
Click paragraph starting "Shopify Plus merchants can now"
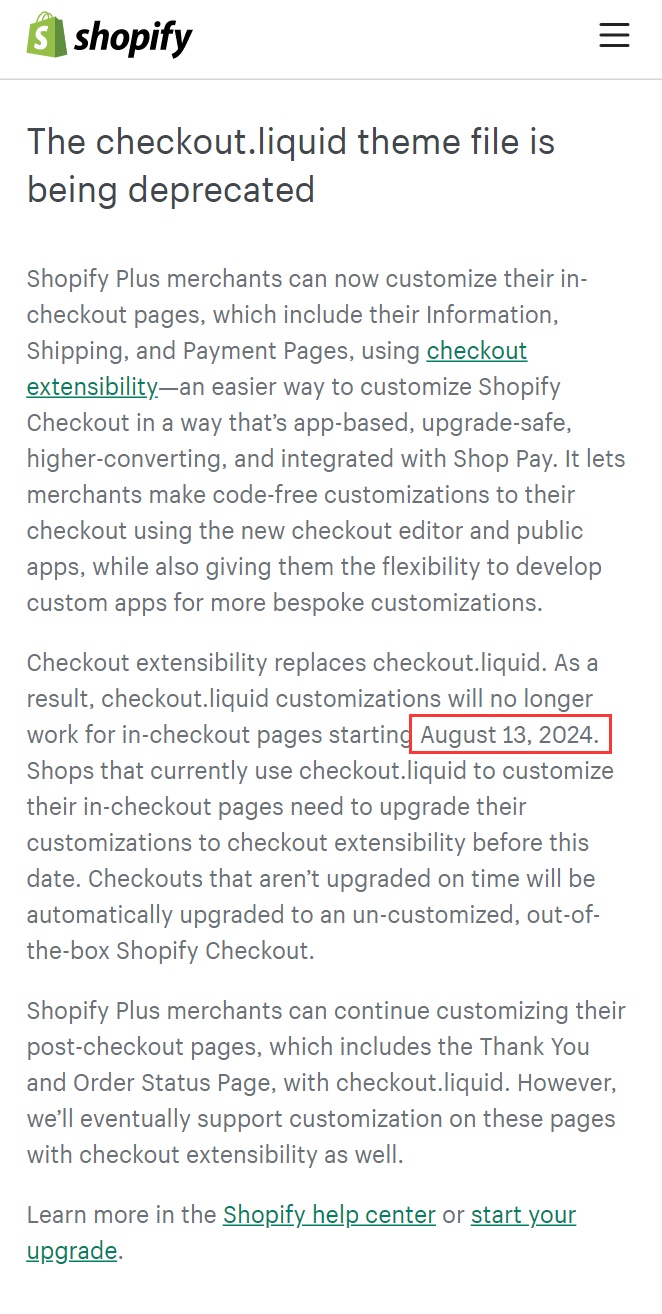326,441
